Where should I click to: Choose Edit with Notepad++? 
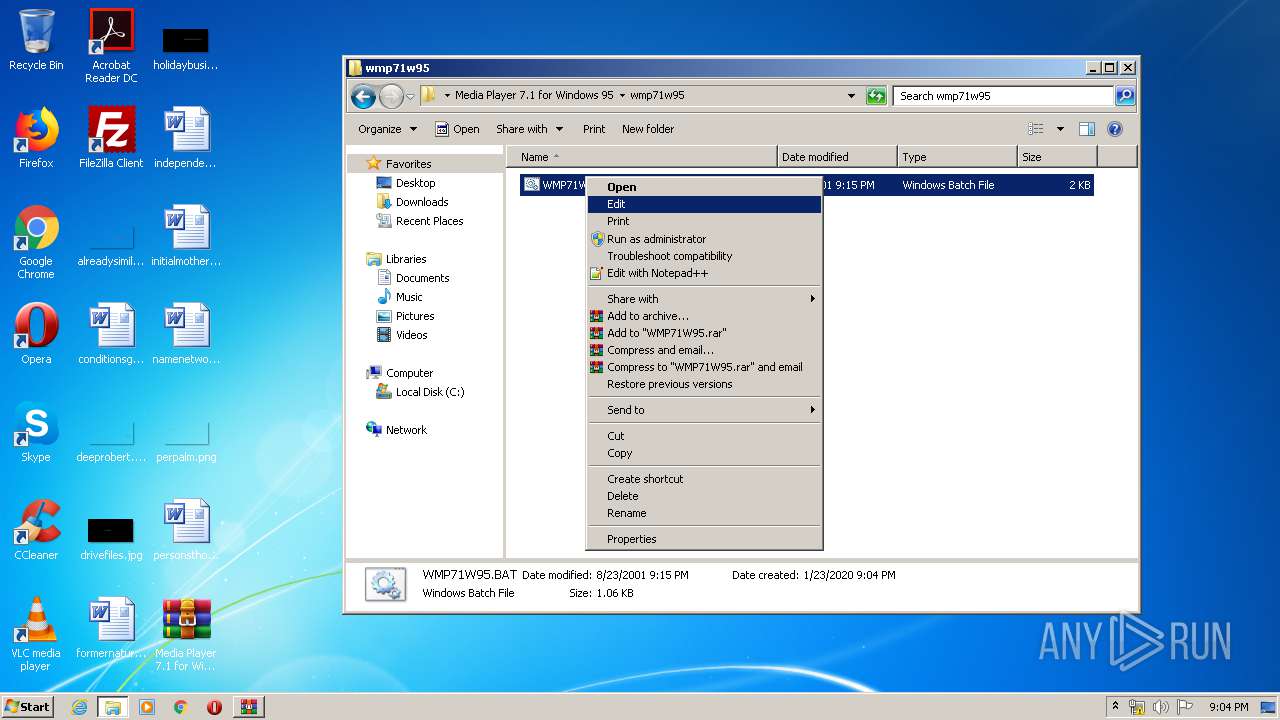pyautogui.click(x=704, y=273)
